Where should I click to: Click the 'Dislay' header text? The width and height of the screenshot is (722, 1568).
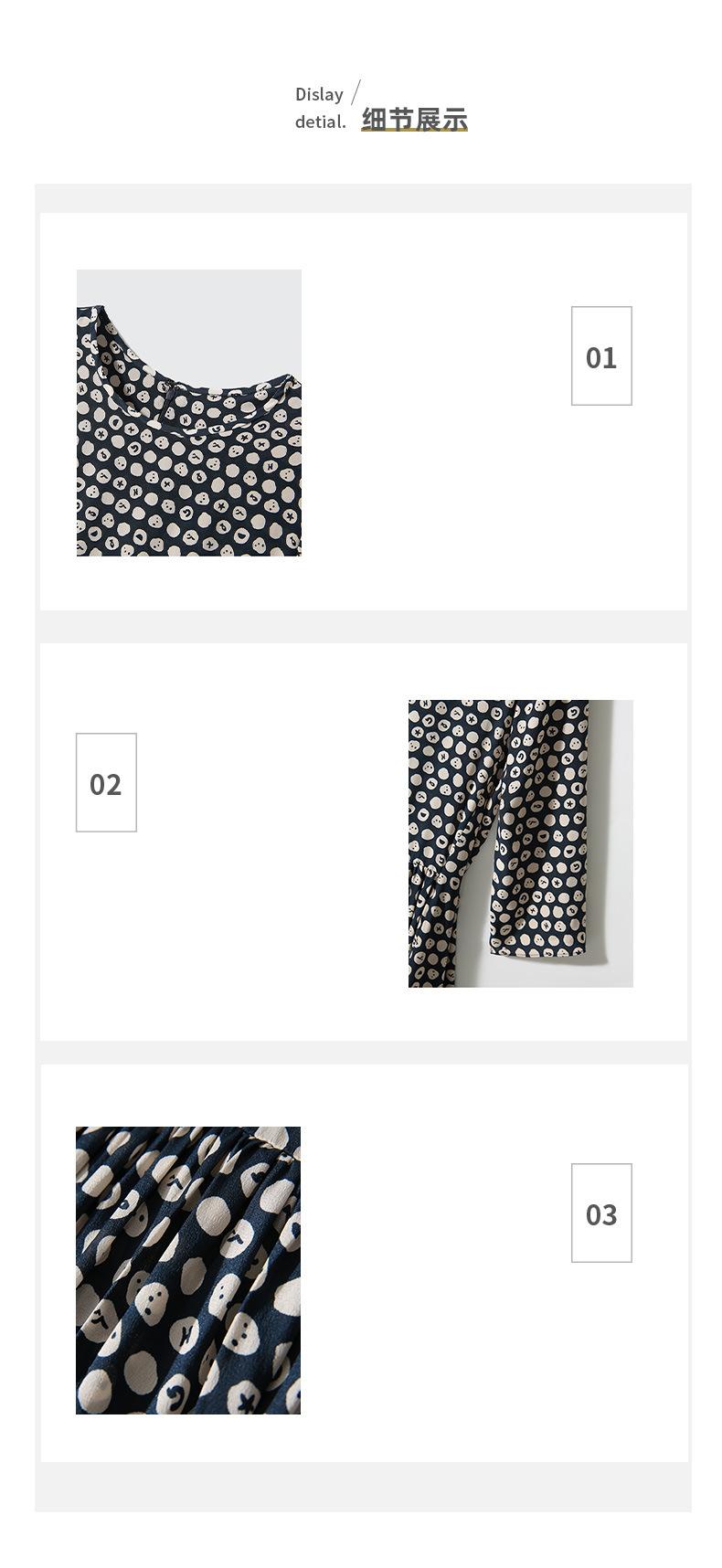pos(319,95)
